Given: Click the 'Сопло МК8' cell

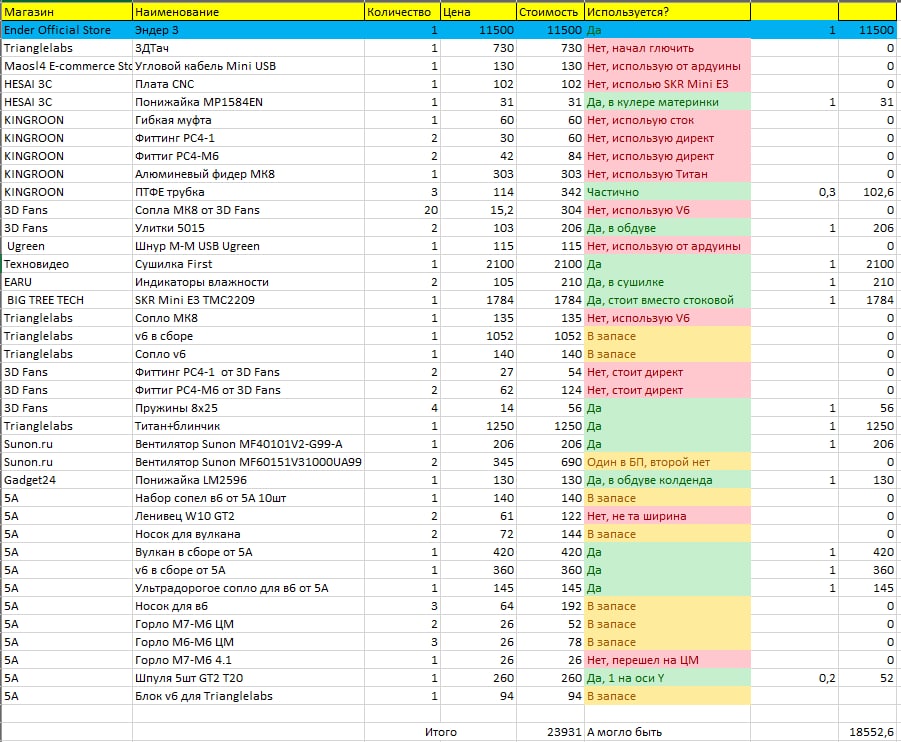Looking at the screenshot, I should click(x=248, y=318).
